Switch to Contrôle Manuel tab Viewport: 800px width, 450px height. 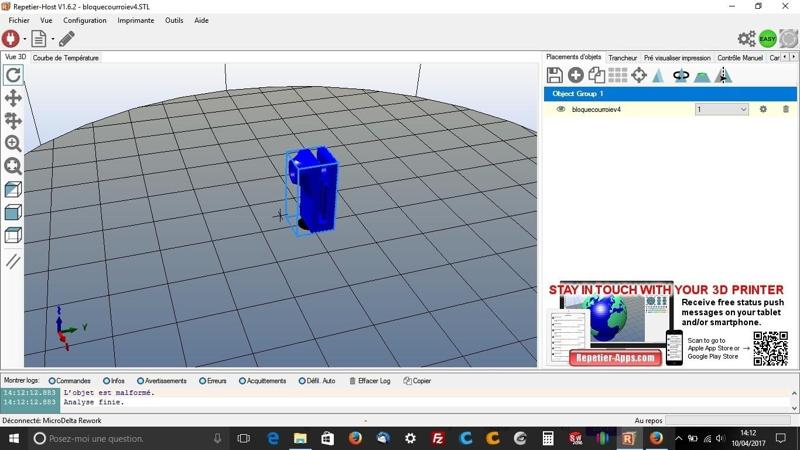(740, 58)
